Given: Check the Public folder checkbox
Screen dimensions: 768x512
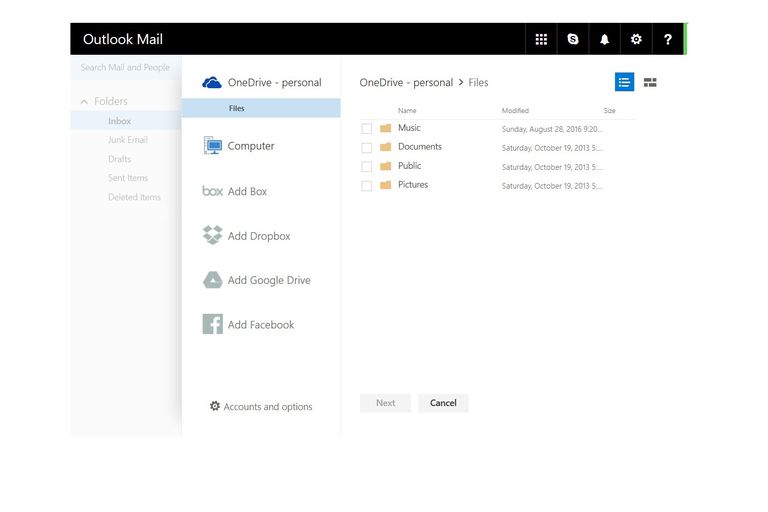Looking at the screenshot, I should pyautogui.click(x=366, y=167).
